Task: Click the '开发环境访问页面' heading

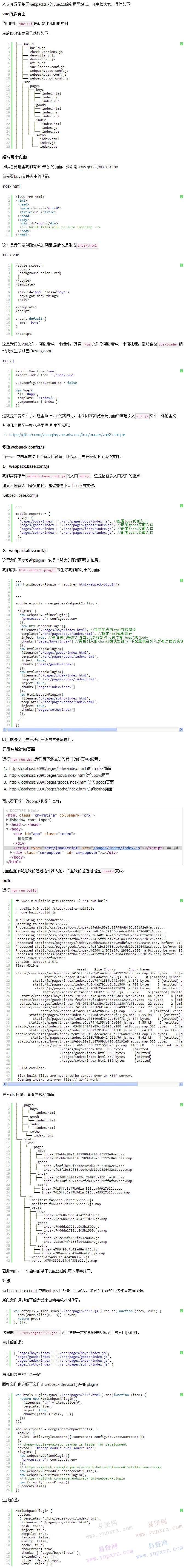Action: 19,749
